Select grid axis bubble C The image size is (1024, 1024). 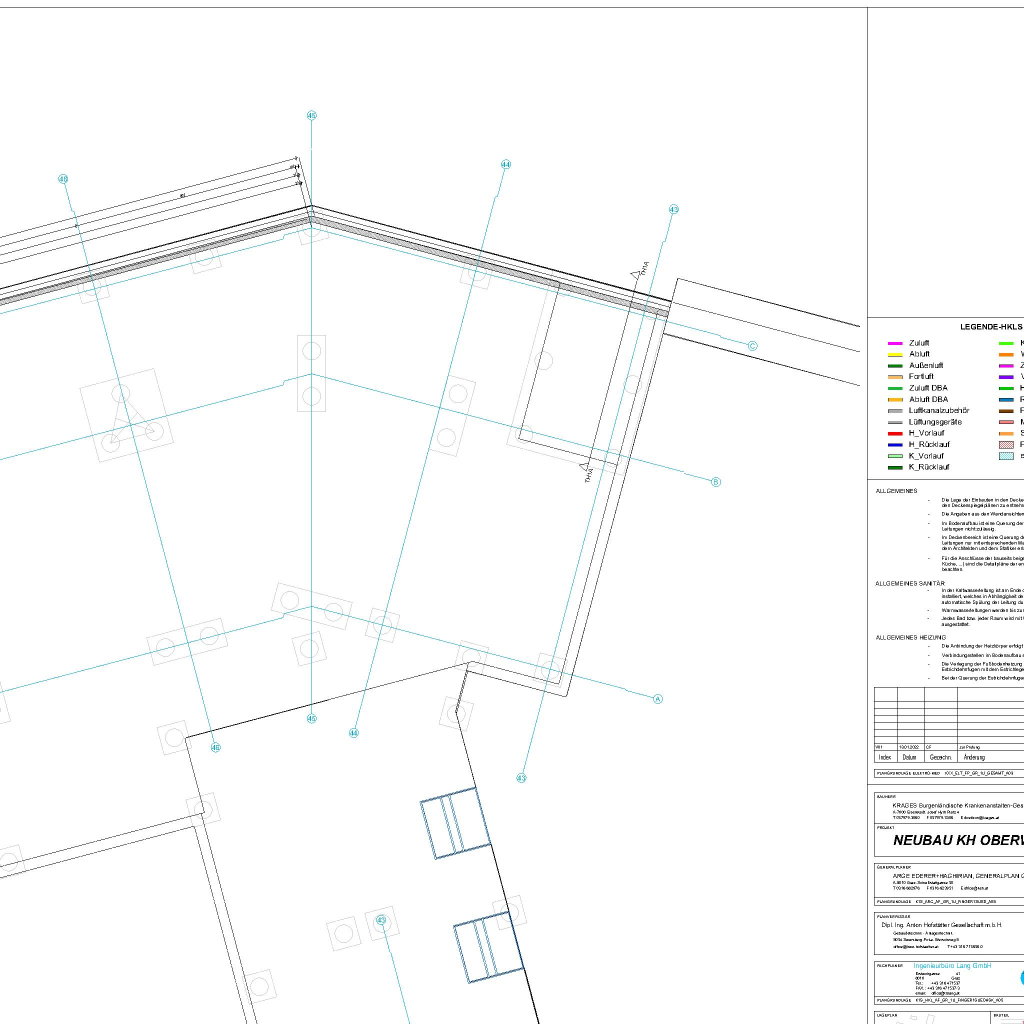click(x=752, y=346)
